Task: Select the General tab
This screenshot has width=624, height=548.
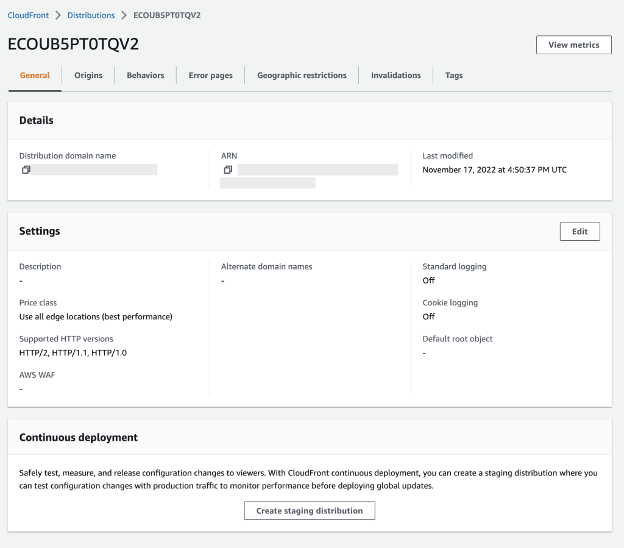Action: (35, 75)
